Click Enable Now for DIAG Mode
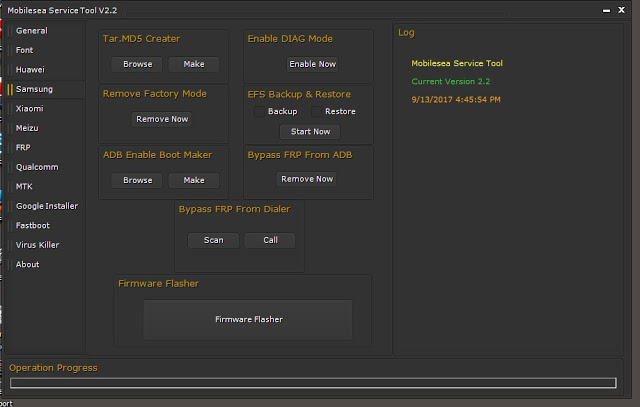Screen dimensions: 640x407 click(313, 64)
